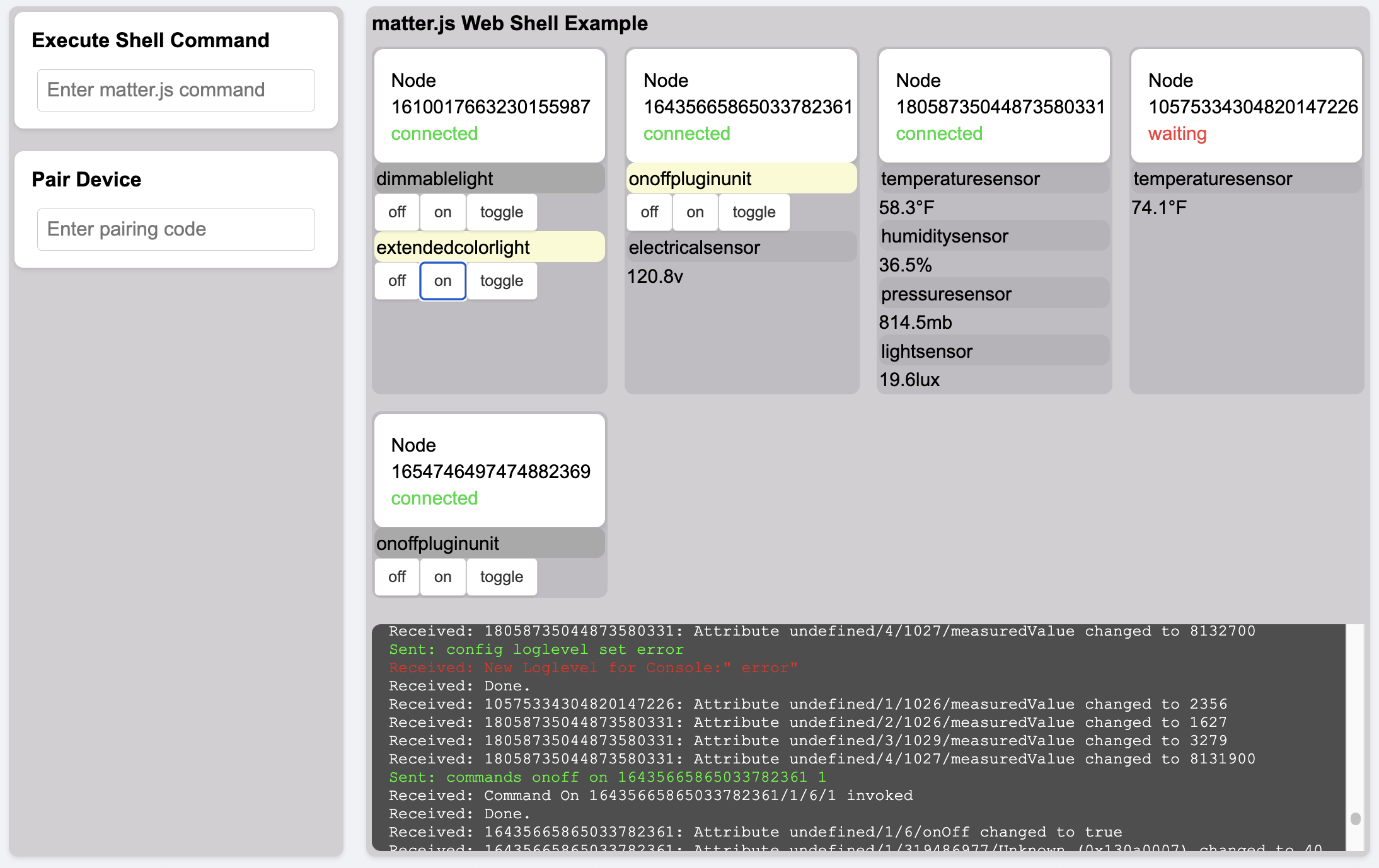This screenshot has height=868, width=1379.
Task: Click 'Command On ... invoked' log line
Action: pyautogui.click(x=651, y=796)
